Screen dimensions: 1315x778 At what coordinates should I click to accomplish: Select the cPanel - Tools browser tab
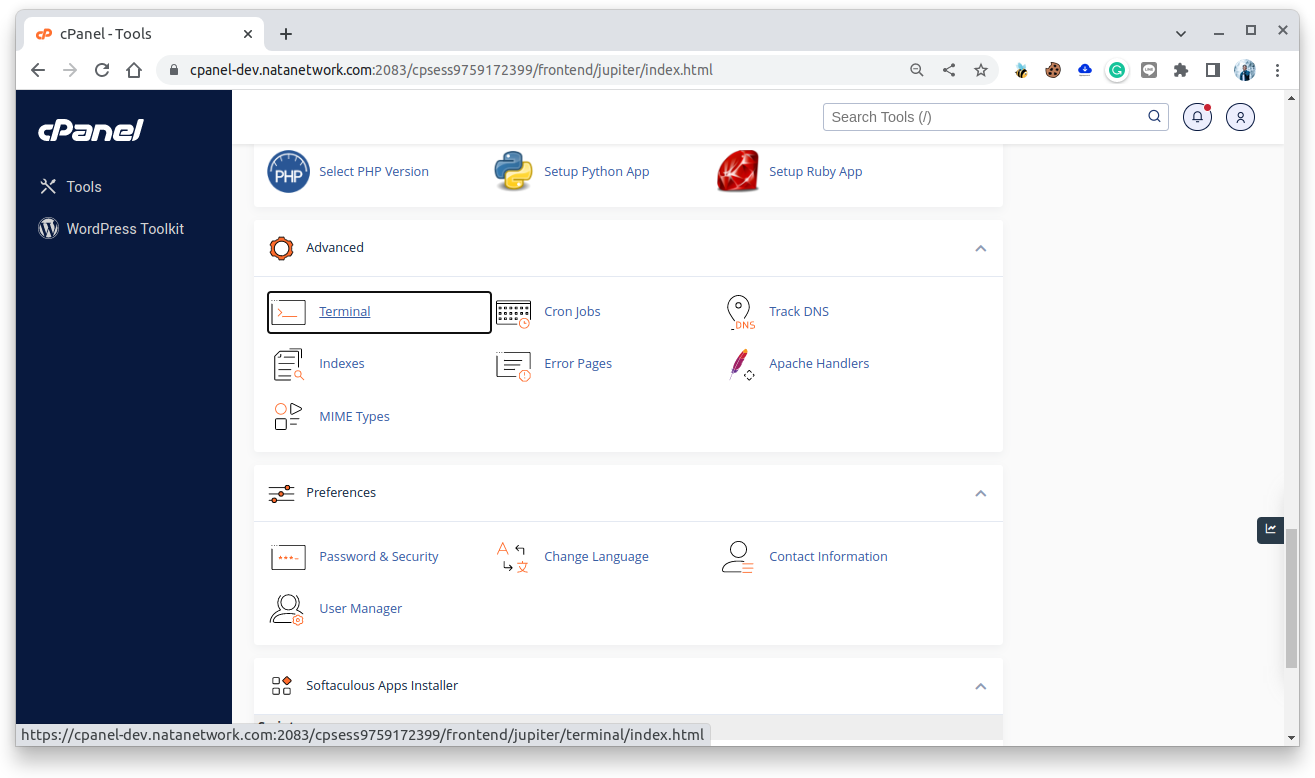click(x=146, y=34)
